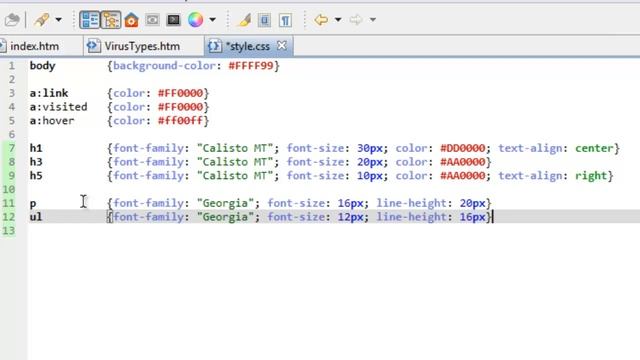This screenshot has width=640, height=360.
Task: Select the *style.css tab
Action: pyautogui.click(x=247, y=46)
